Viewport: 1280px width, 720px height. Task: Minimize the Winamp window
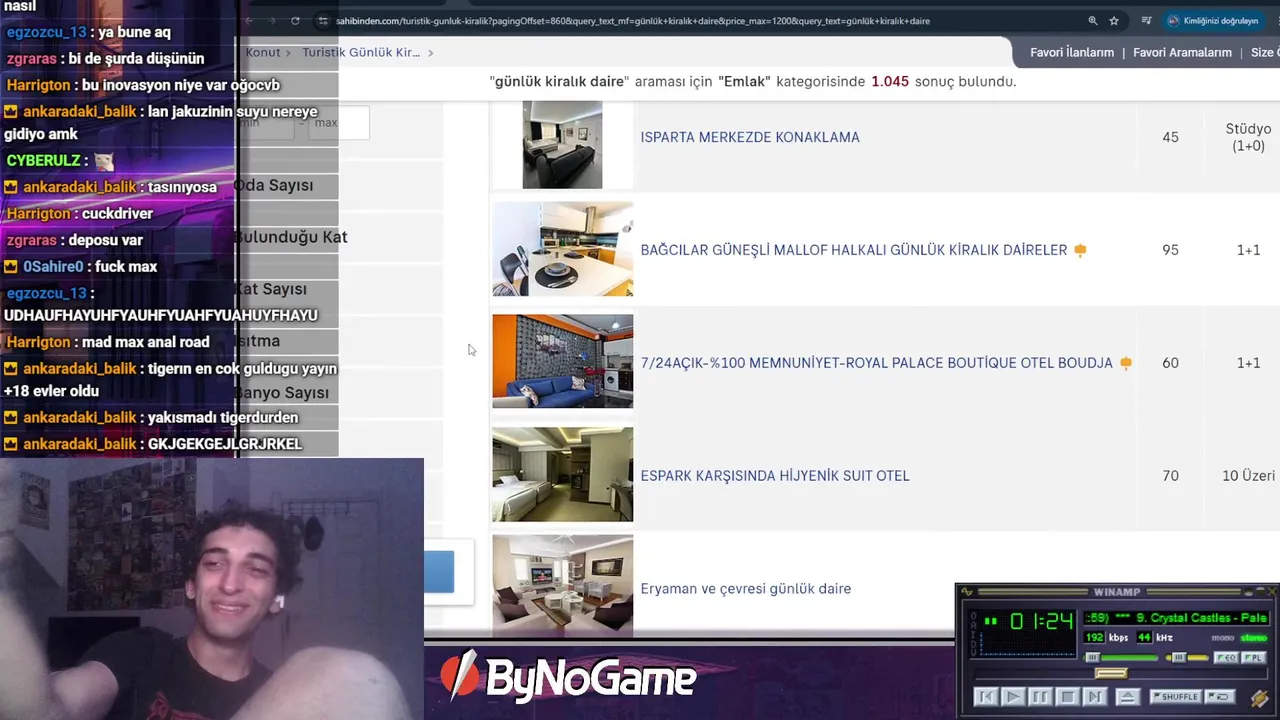[1249, 592]
